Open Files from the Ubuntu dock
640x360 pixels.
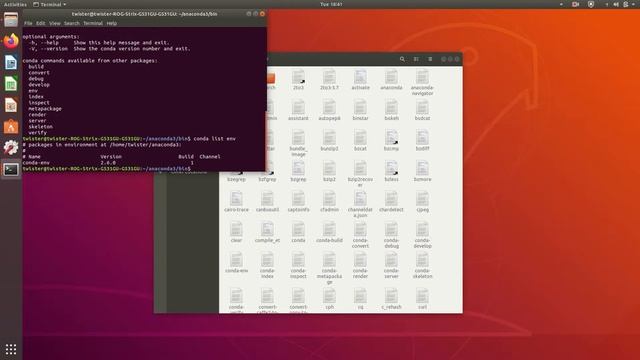point(11,19)
